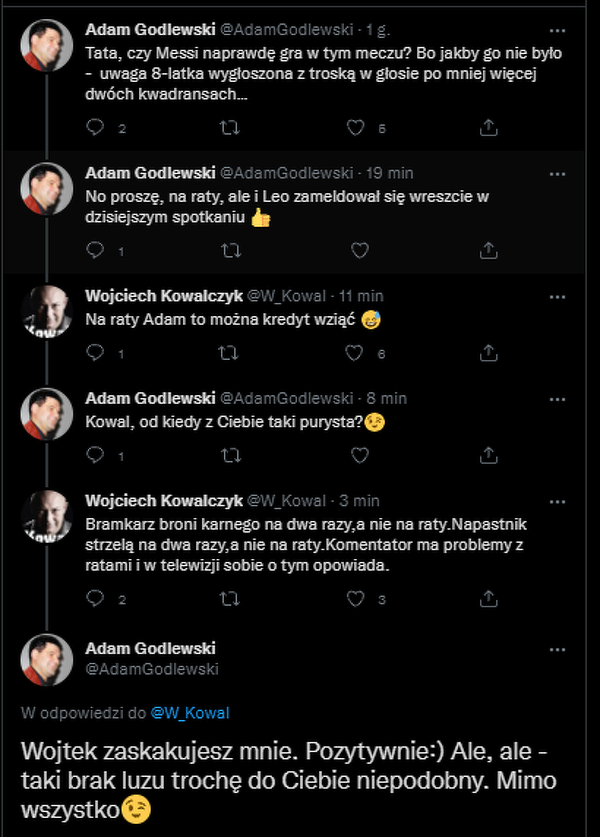Retweet the 'Bramkarz broni karnego' tweet

pos(229,599)
